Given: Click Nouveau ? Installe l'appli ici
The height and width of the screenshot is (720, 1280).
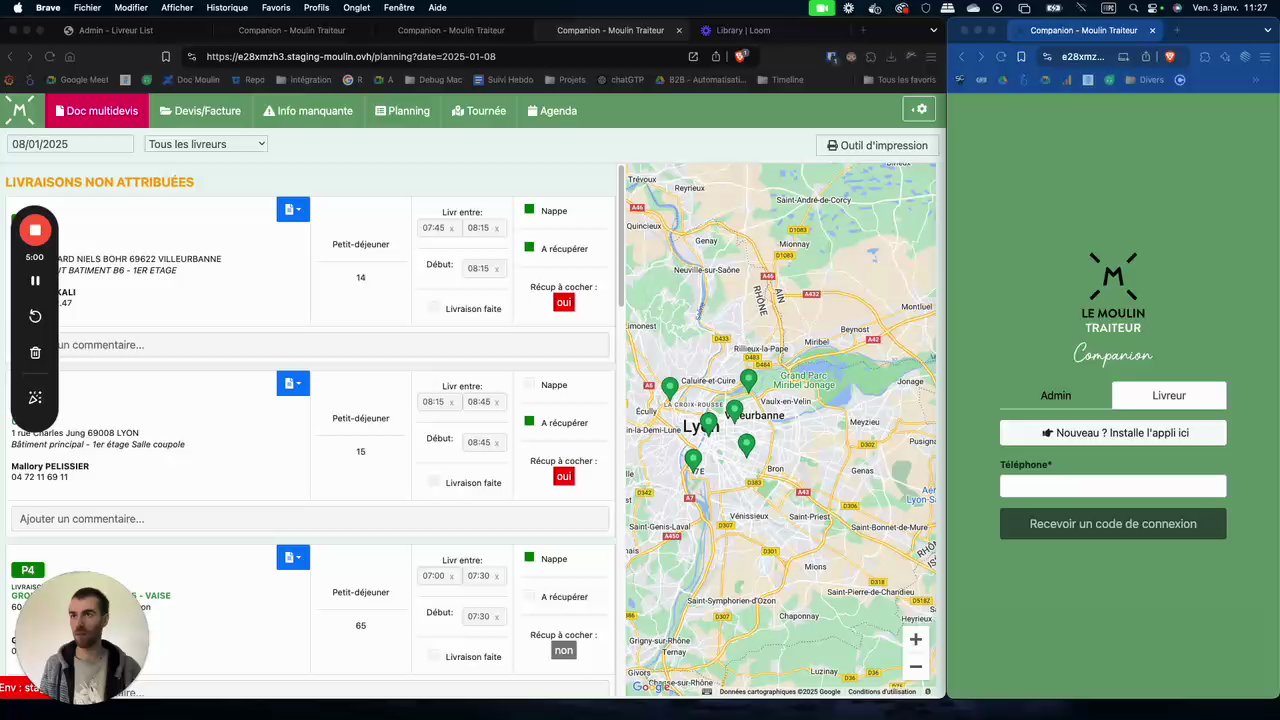Looking at the screenshot, I should (x=1113, y=433).
